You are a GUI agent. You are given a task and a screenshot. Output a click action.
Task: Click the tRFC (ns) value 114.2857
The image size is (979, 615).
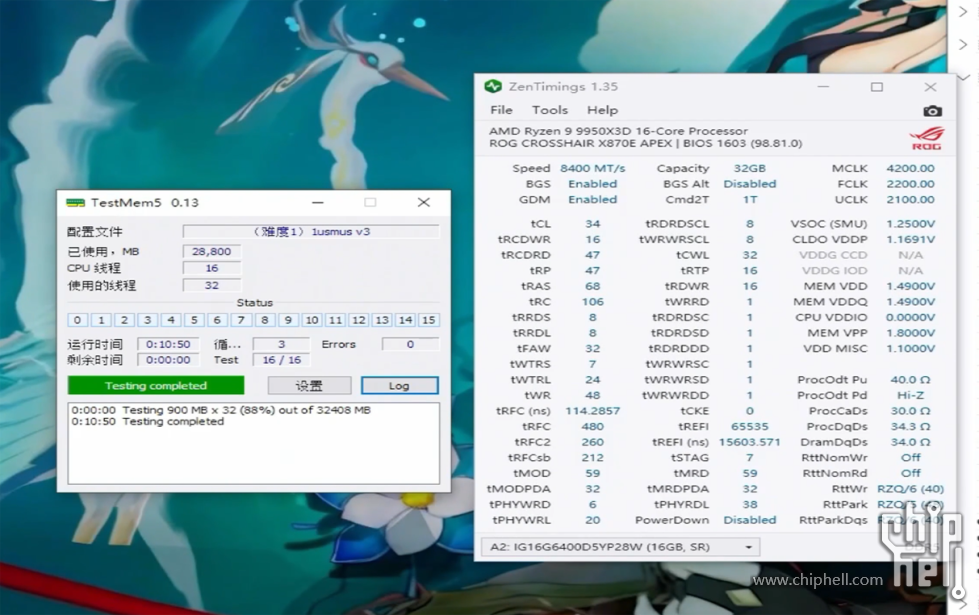coord(593,411)
